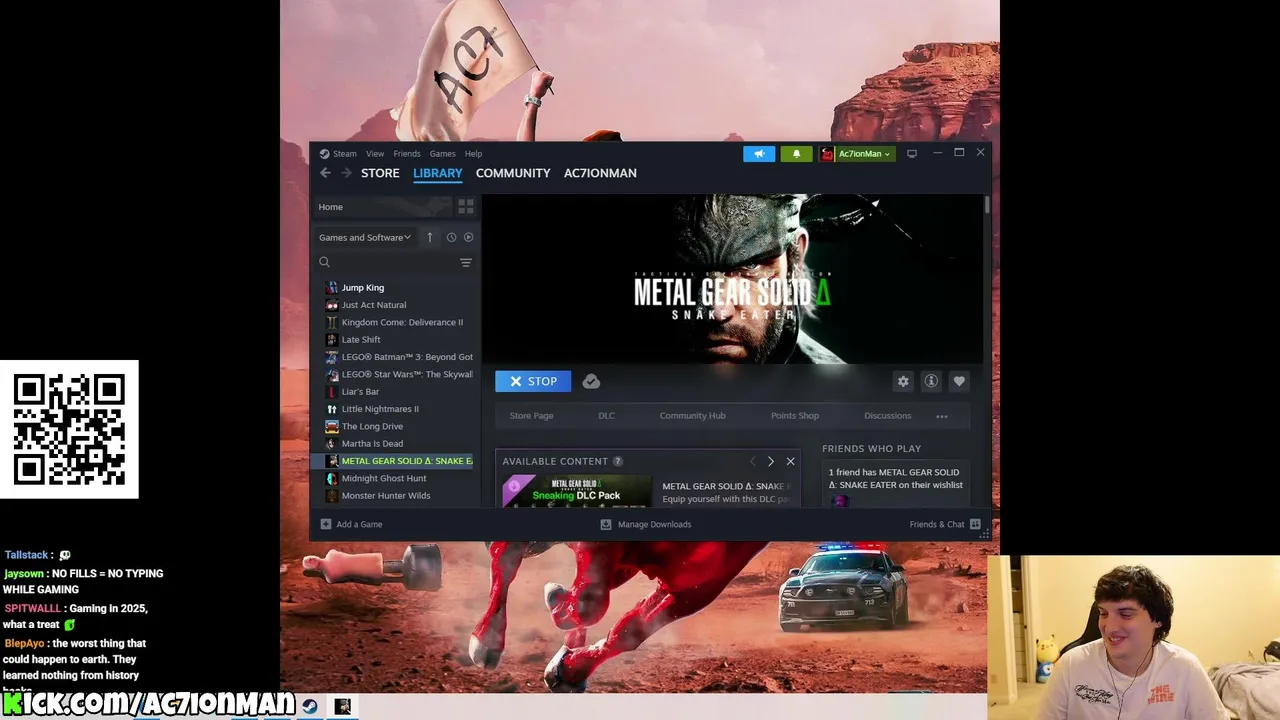Click the game page vertical scrollbar

click(x=987, y=204)
